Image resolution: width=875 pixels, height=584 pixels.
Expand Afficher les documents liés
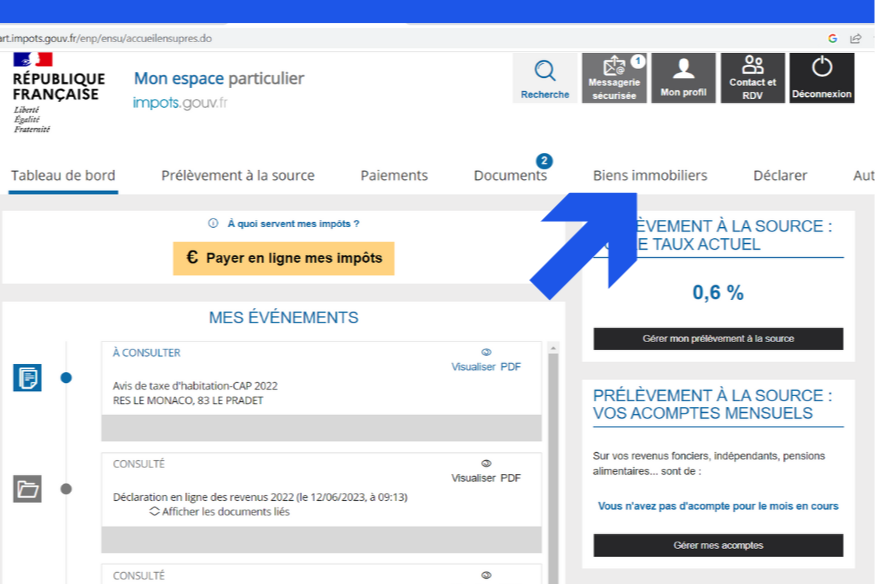220,512
